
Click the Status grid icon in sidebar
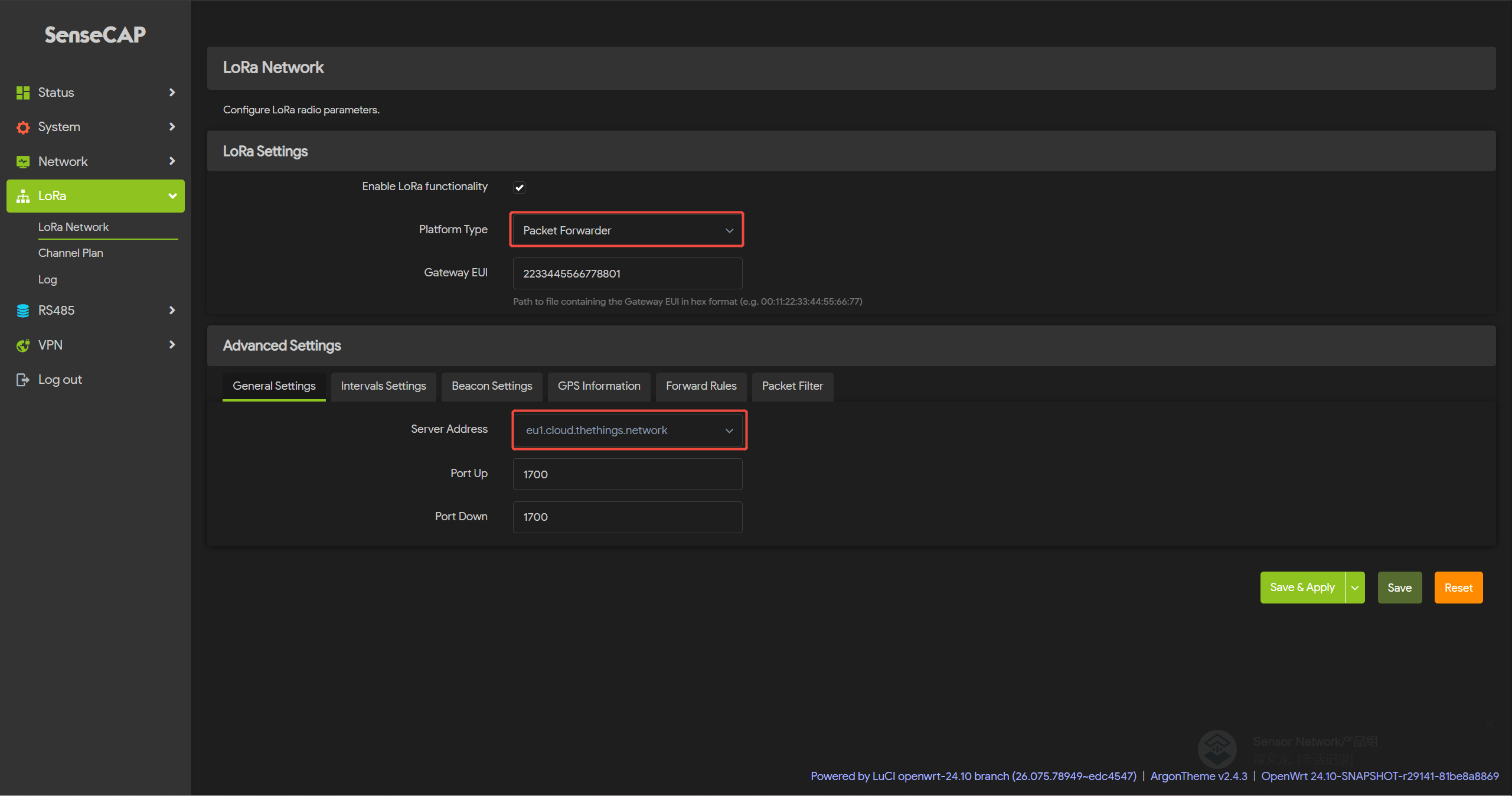(x=23, y=93)
